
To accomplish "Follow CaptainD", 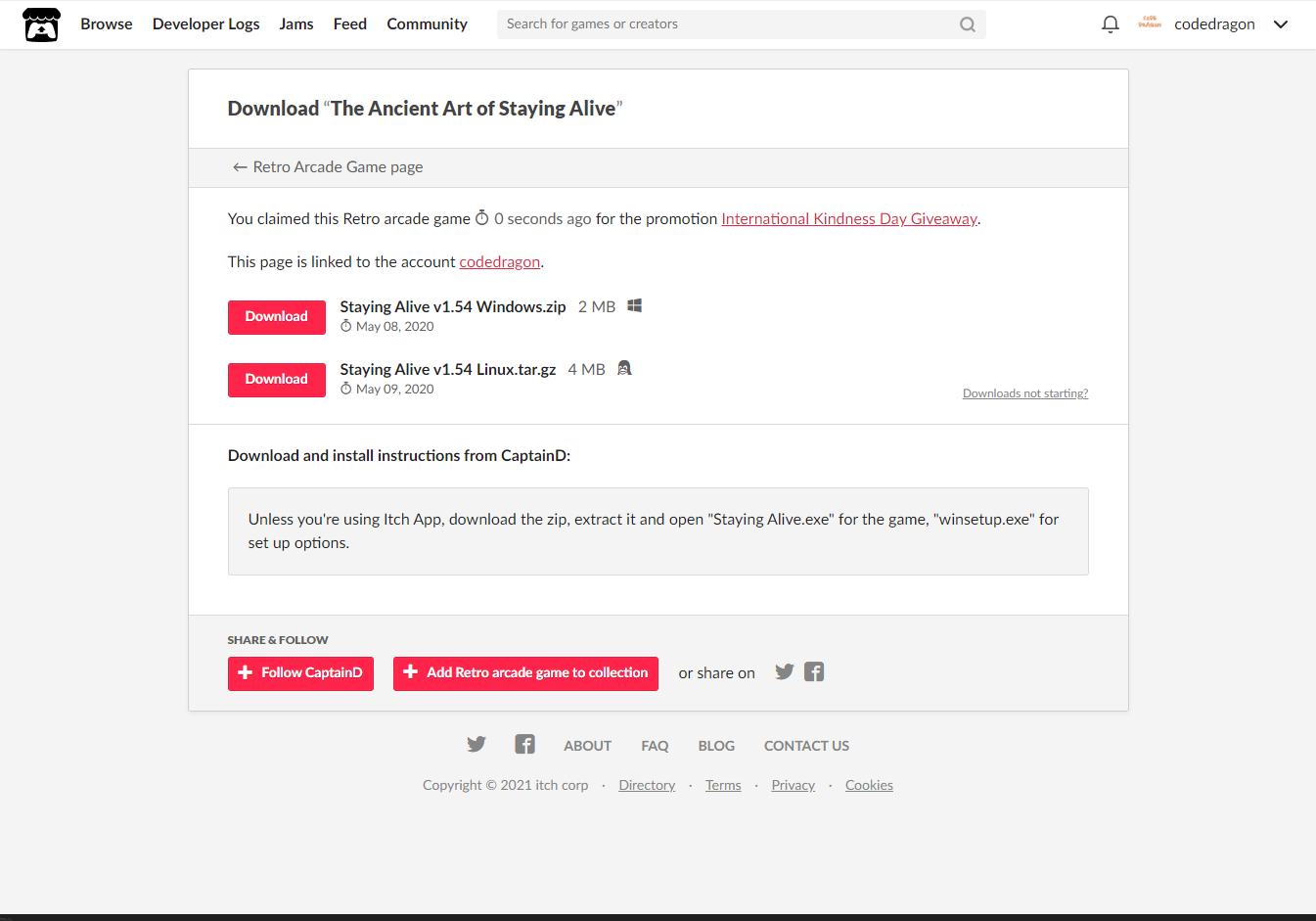I will tap(300, 673).
